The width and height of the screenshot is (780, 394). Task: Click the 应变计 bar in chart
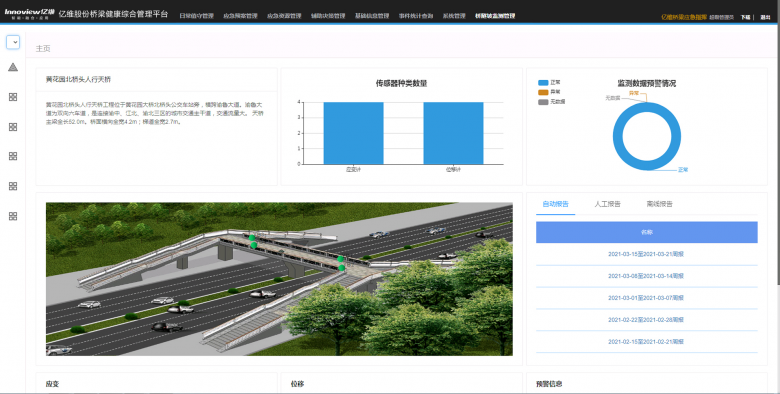tap(353, 133)
